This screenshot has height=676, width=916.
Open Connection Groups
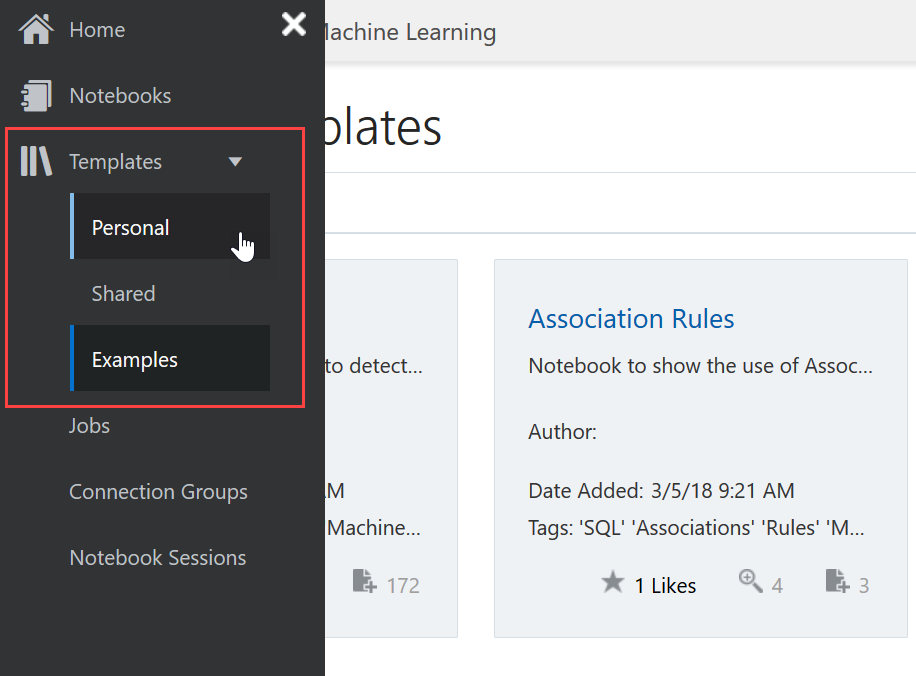click(158, 492)
